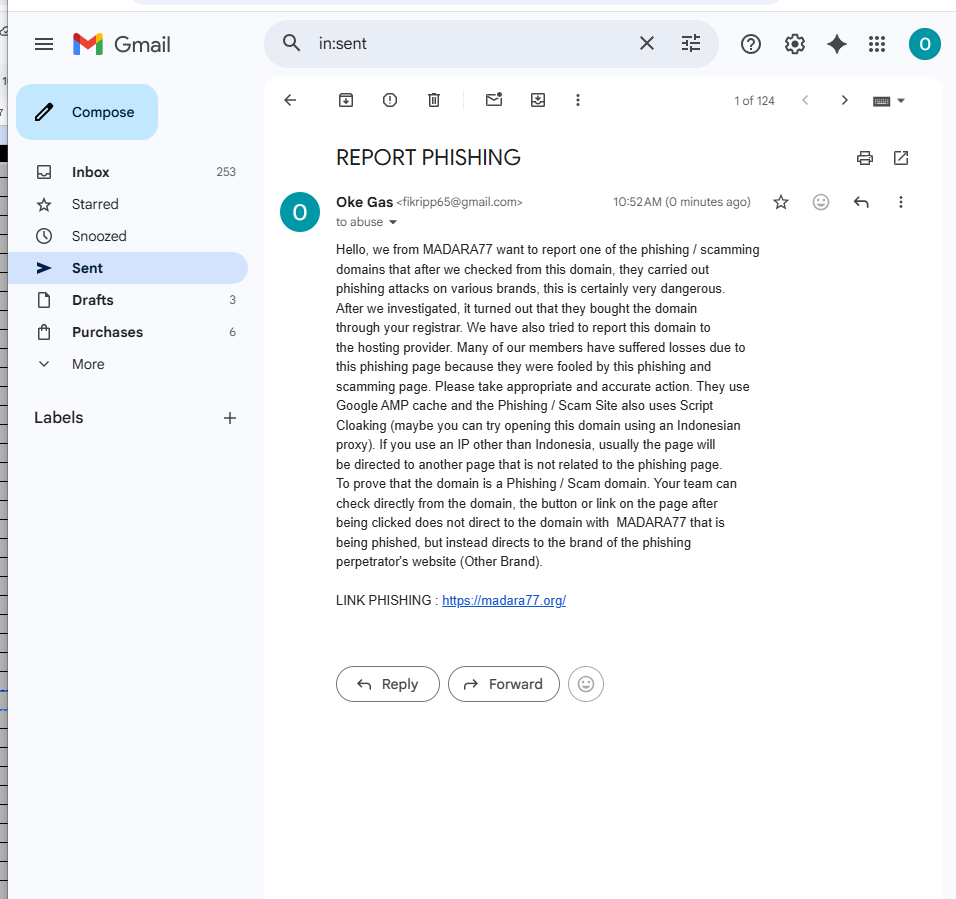Create new label plus icon
The image size is (956, 899).
[x=229, y=418]
